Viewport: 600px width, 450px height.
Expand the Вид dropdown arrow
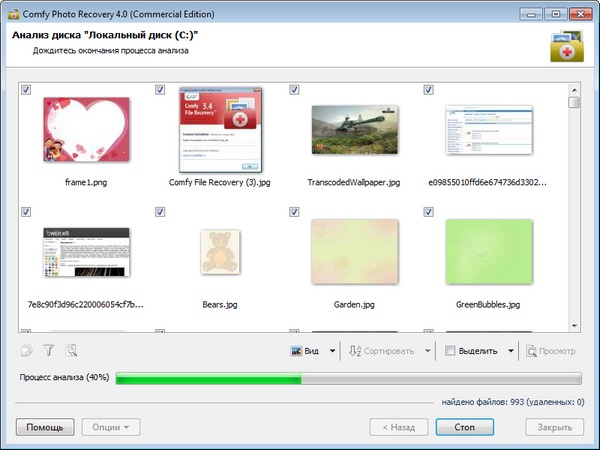point(330,351)
